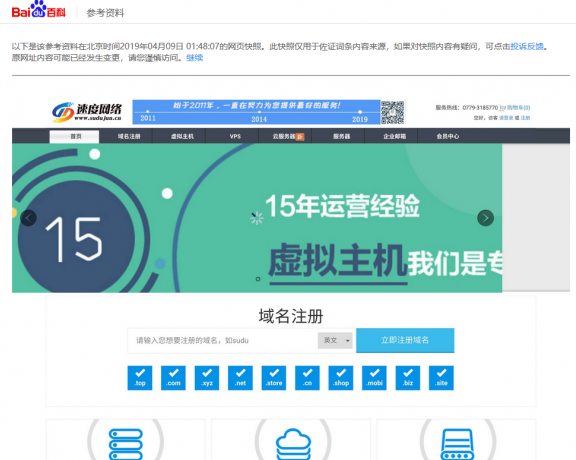This screenshot has height=460, width=576.
Task: Click the 继续 link
Action: [x=194, y=58]
